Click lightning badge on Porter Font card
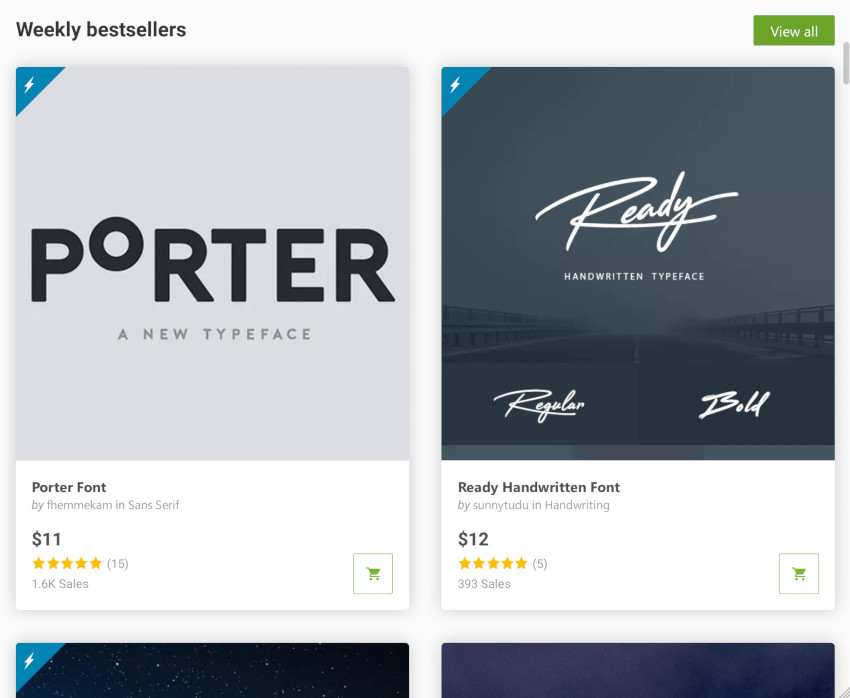 coord(30,84)
